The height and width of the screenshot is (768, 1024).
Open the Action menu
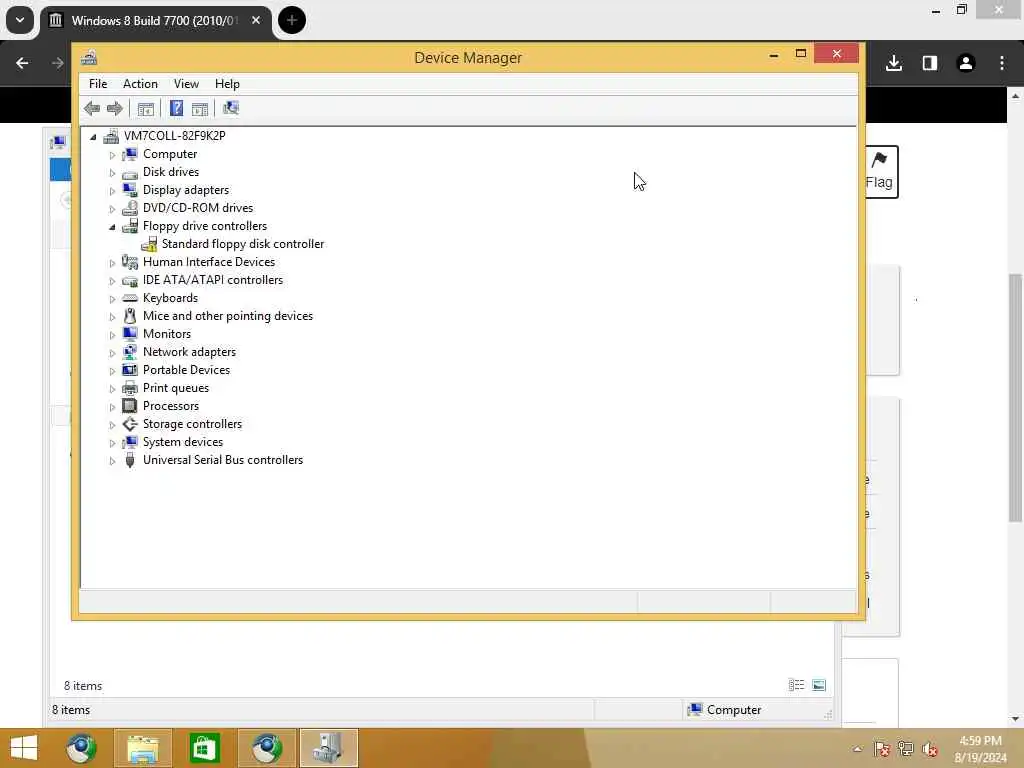click(140, 84)
